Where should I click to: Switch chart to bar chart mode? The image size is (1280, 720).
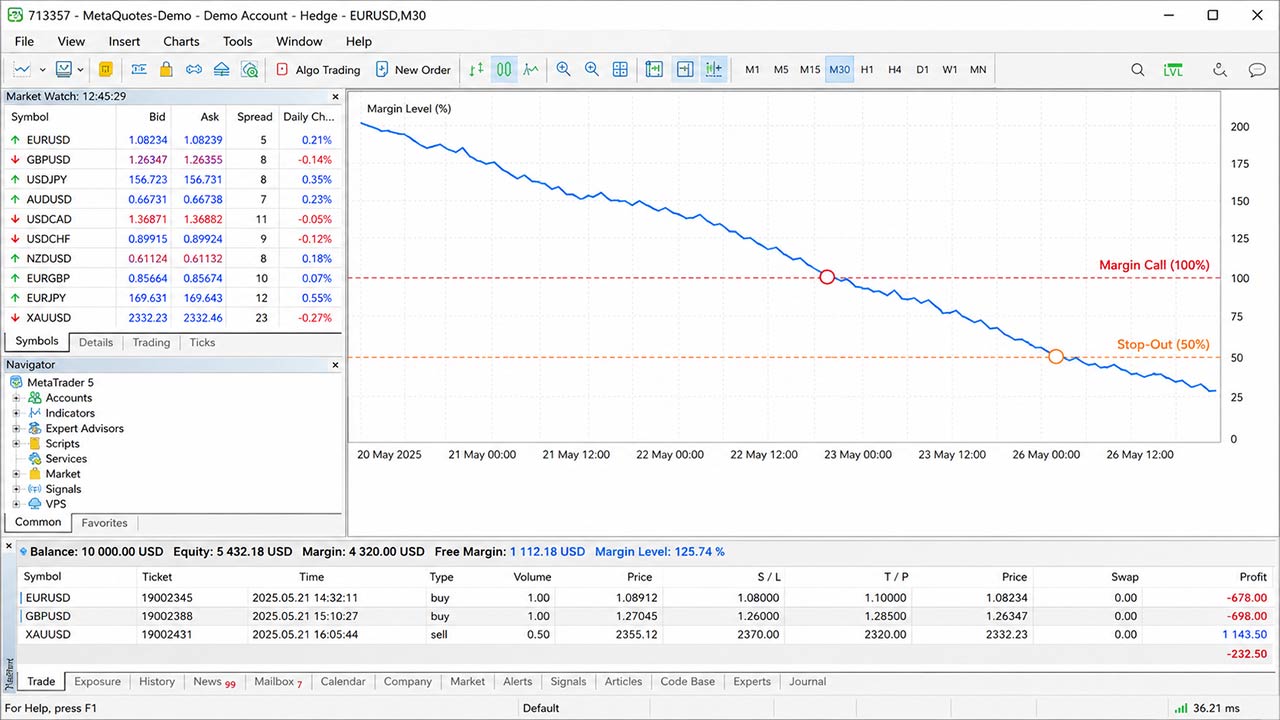476,70
